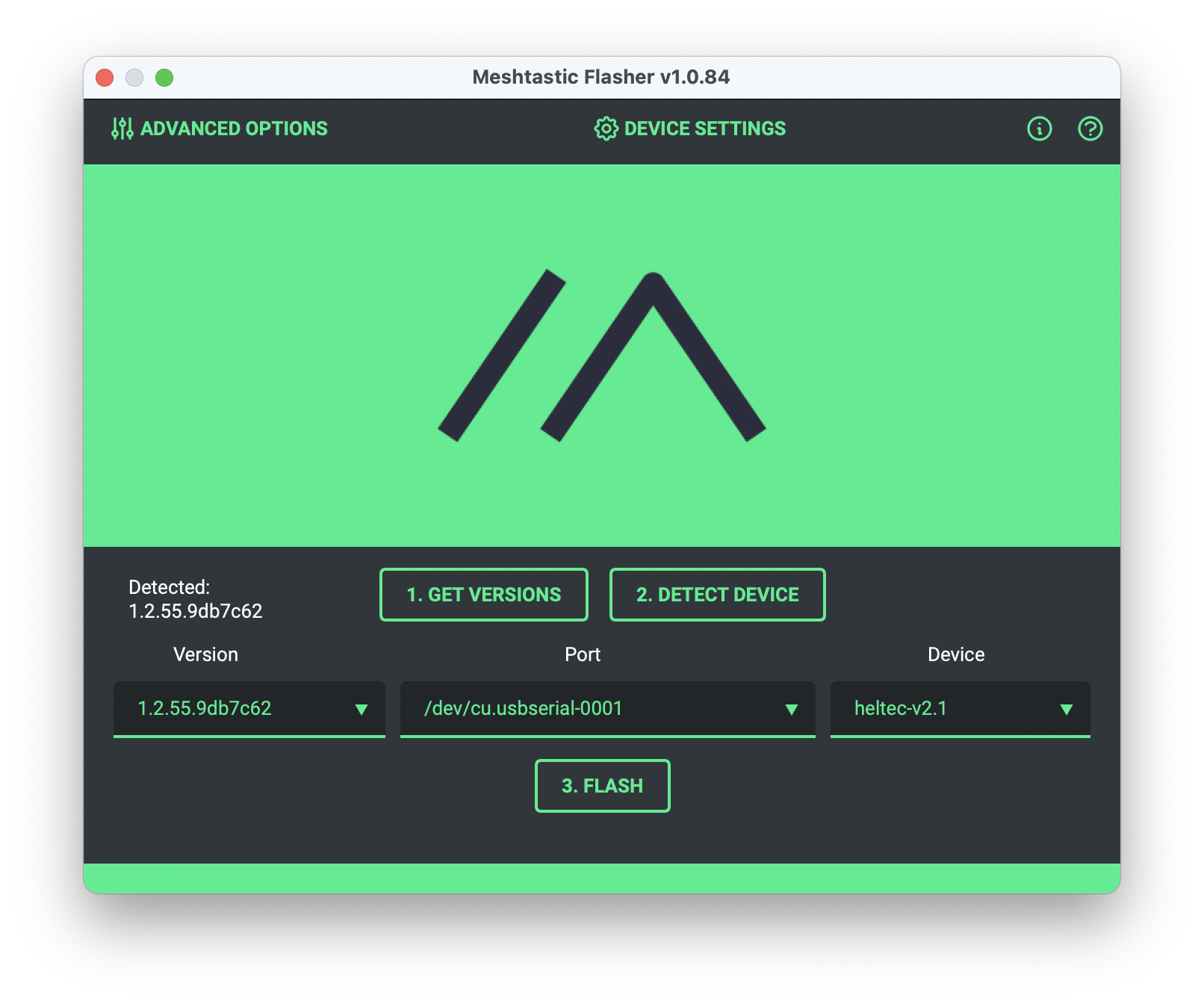This screenshot has width=1204, height=1004.
Task: Open ADVANCED OPTIONS
Action: tap(220, 128)
